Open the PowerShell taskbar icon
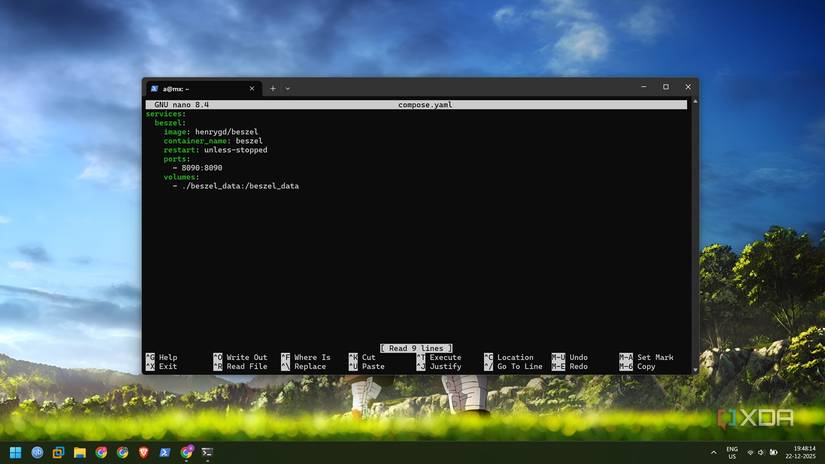Viewport: 825px width, 464px height. [165, 452]
